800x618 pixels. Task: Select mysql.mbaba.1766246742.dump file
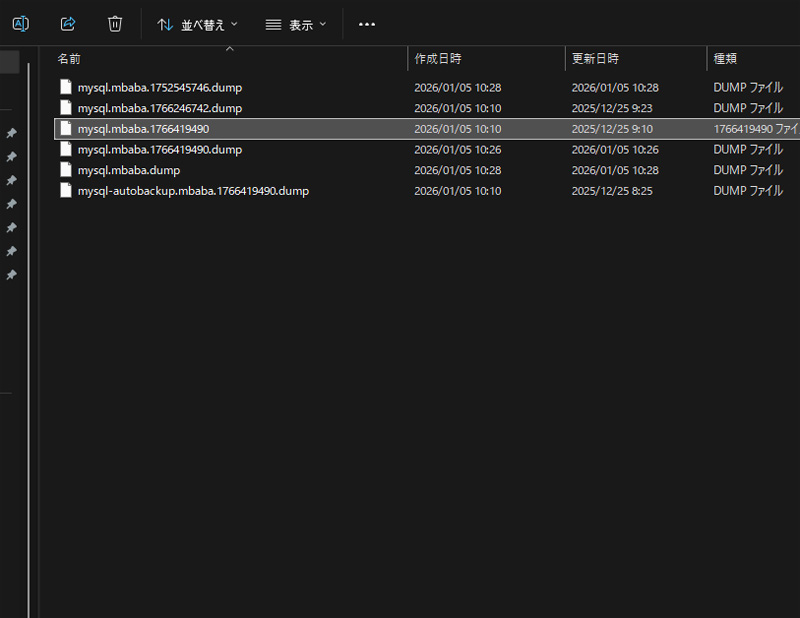click(x=160, y=108)
